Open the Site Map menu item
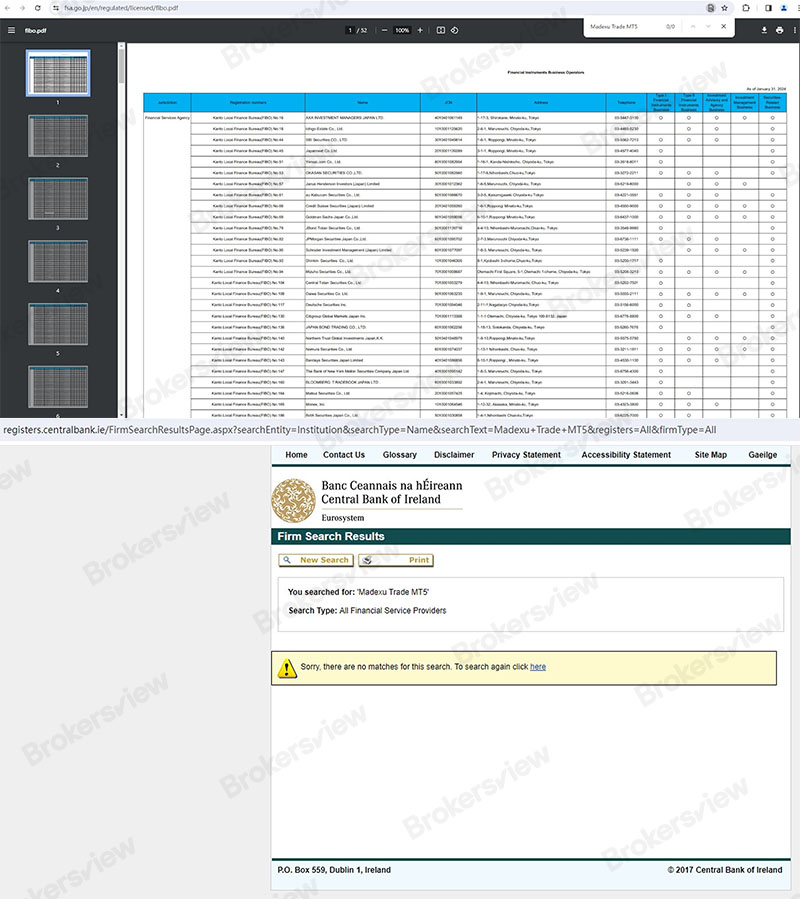 tap(711, 455)
